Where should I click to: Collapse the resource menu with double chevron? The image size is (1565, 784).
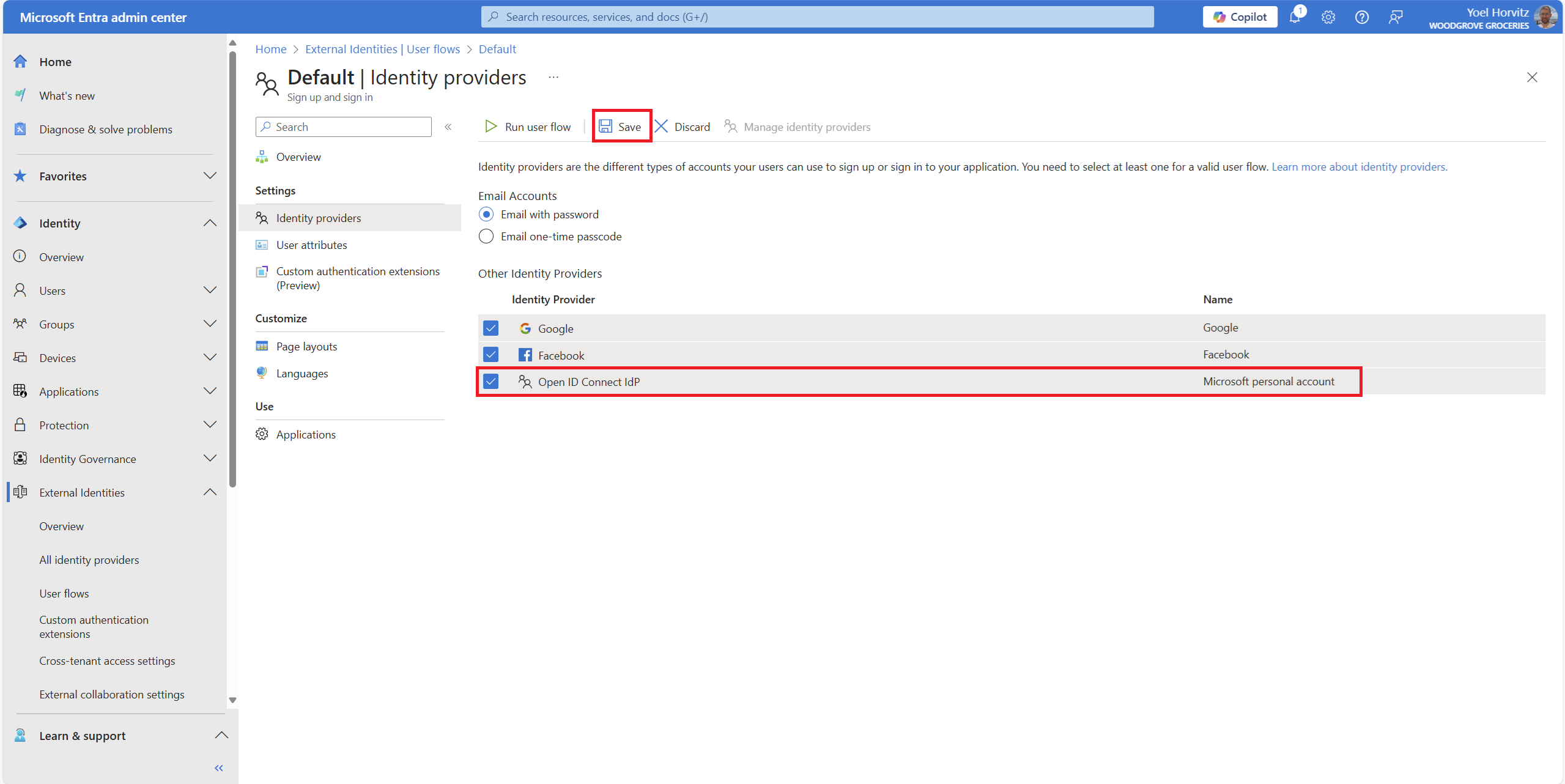tap(448, 127)
